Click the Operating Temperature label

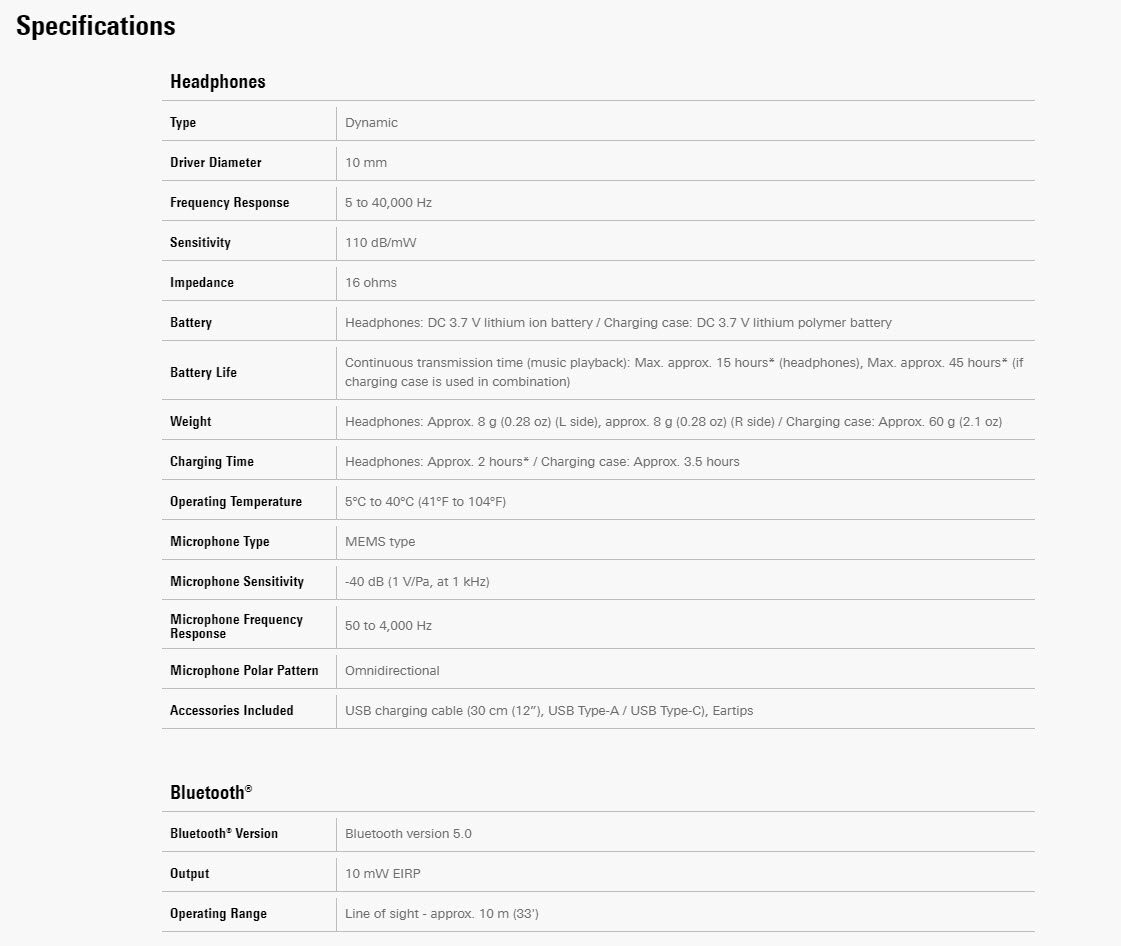[235, 501]
